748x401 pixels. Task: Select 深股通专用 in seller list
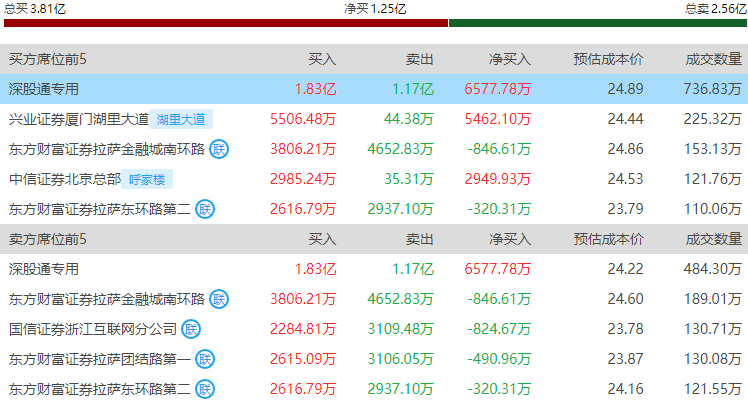(43, 269)
